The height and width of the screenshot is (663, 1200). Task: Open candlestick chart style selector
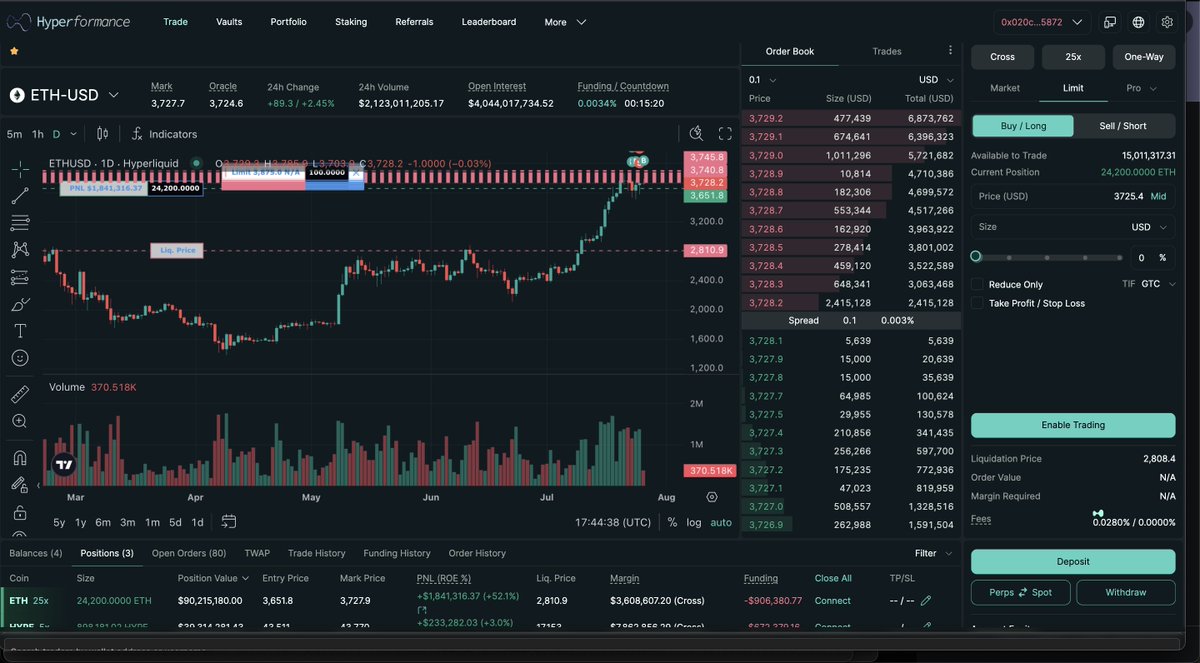pos(102,134)
